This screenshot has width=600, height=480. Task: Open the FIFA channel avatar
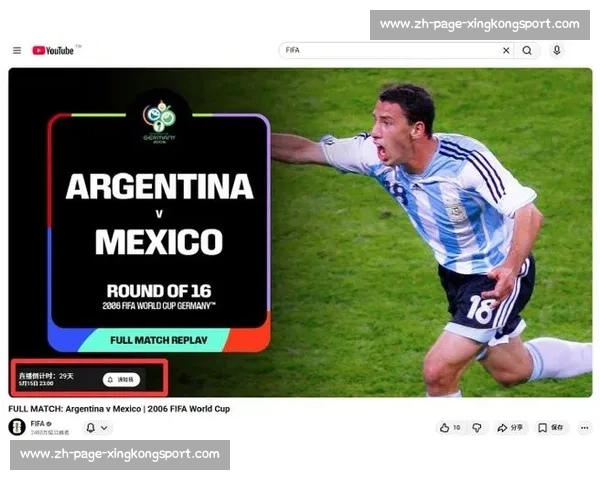pos(17,427)
